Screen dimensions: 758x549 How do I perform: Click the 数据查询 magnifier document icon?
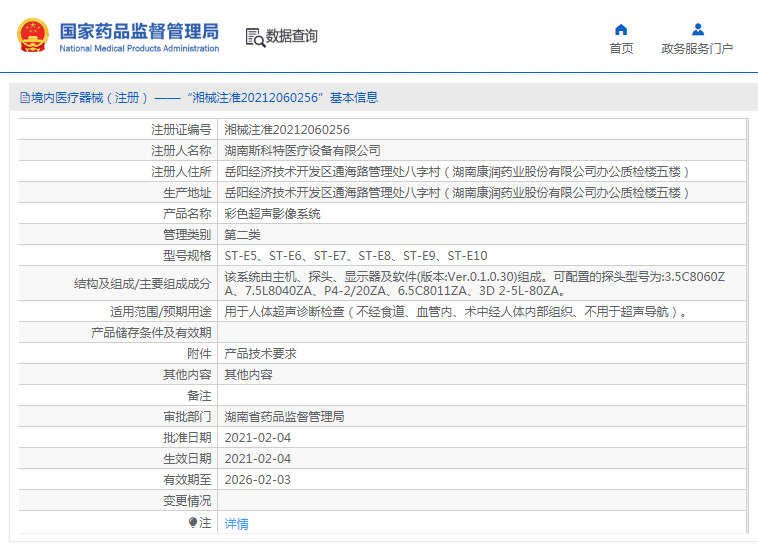click(254, 37)
